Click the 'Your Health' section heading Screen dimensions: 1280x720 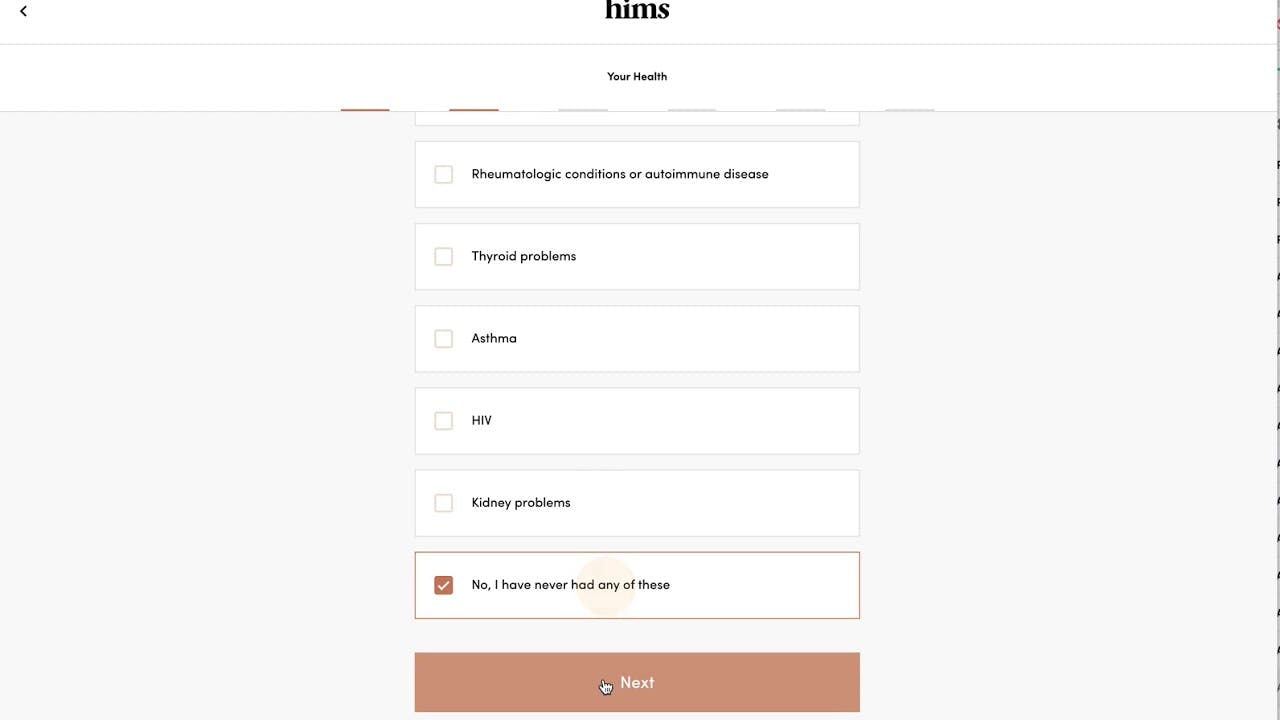pos(637,76)
